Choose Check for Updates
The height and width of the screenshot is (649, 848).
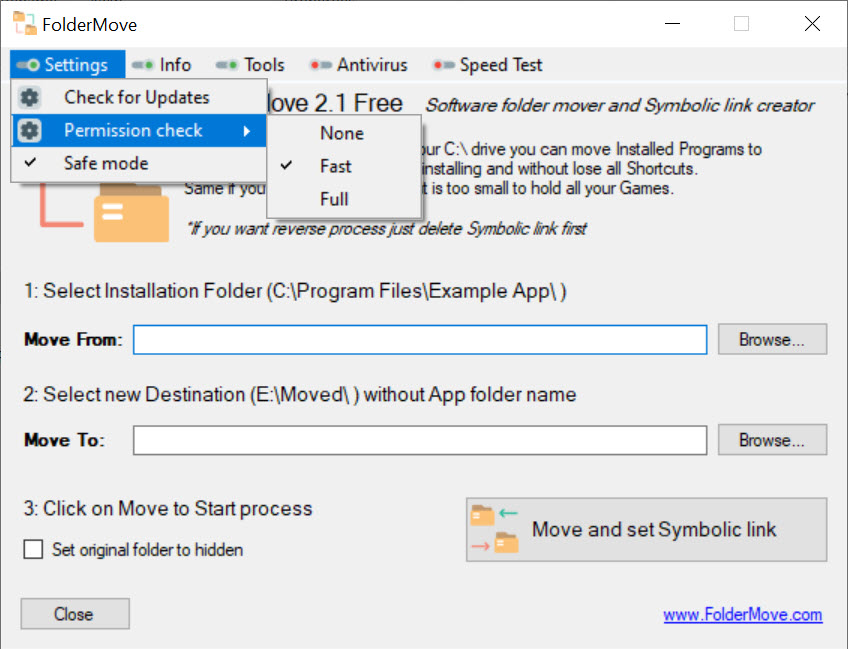(x=138, y=97)
